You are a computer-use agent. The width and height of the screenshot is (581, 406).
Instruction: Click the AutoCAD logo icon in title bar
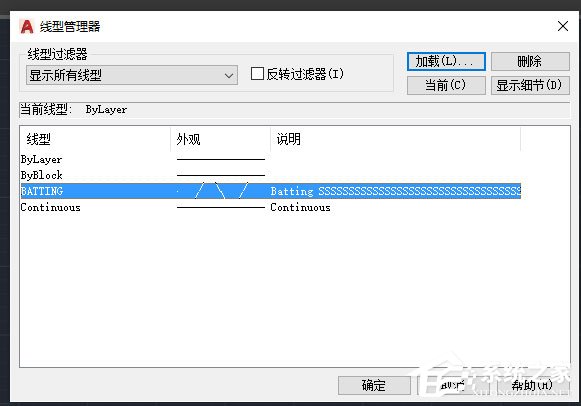coord(27,27)
